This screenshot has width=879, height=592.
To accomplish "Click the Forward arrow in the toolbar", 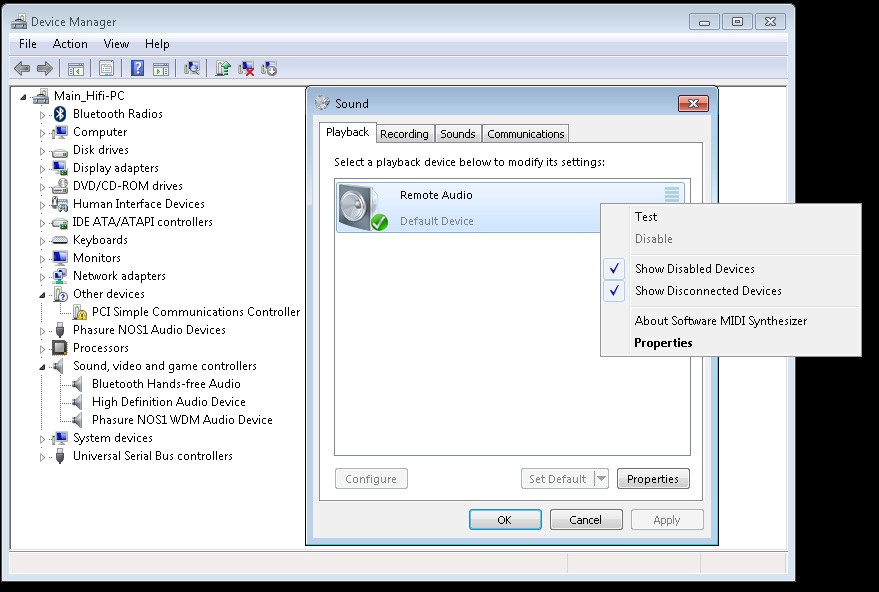I will click(45, 68).
